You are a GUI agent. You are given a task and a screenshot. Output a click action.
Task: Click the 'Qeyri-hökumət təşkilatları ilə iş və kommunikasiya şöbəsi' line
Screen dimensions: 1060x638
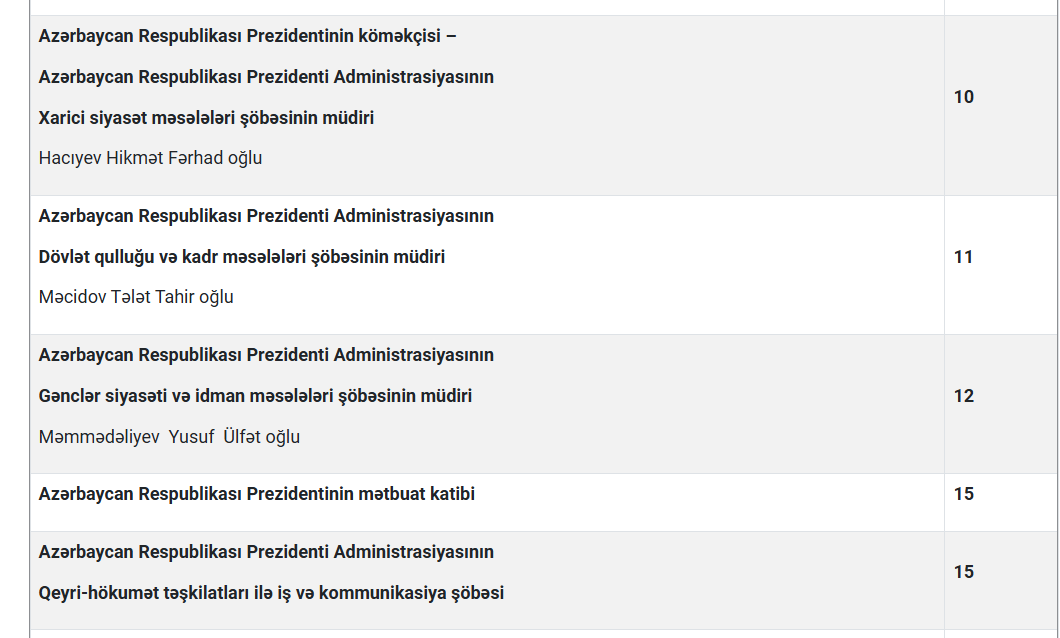271,593
